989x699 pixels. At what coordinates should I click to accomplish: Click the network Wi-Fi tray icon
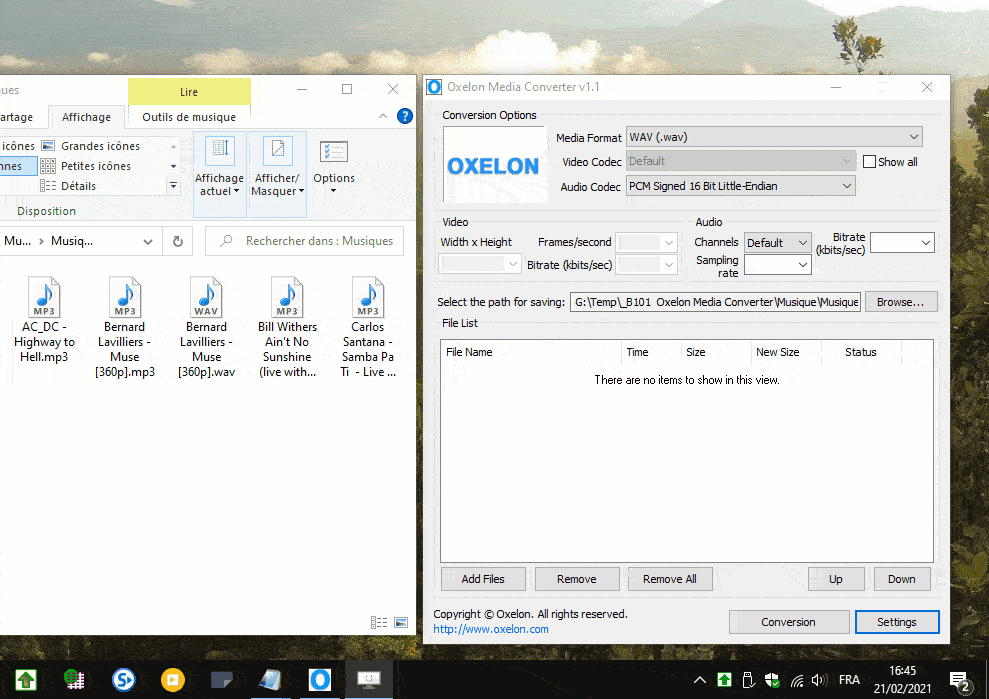click(797, 680)
